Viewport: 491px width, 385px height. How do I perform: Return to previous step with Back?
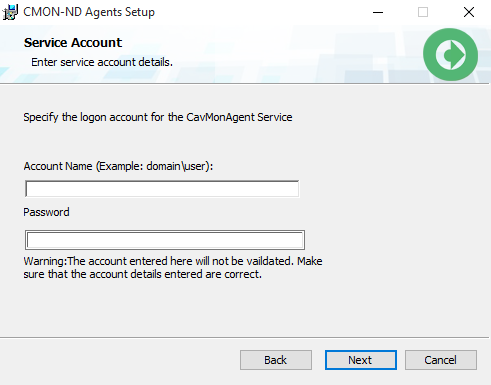point(276,360)
